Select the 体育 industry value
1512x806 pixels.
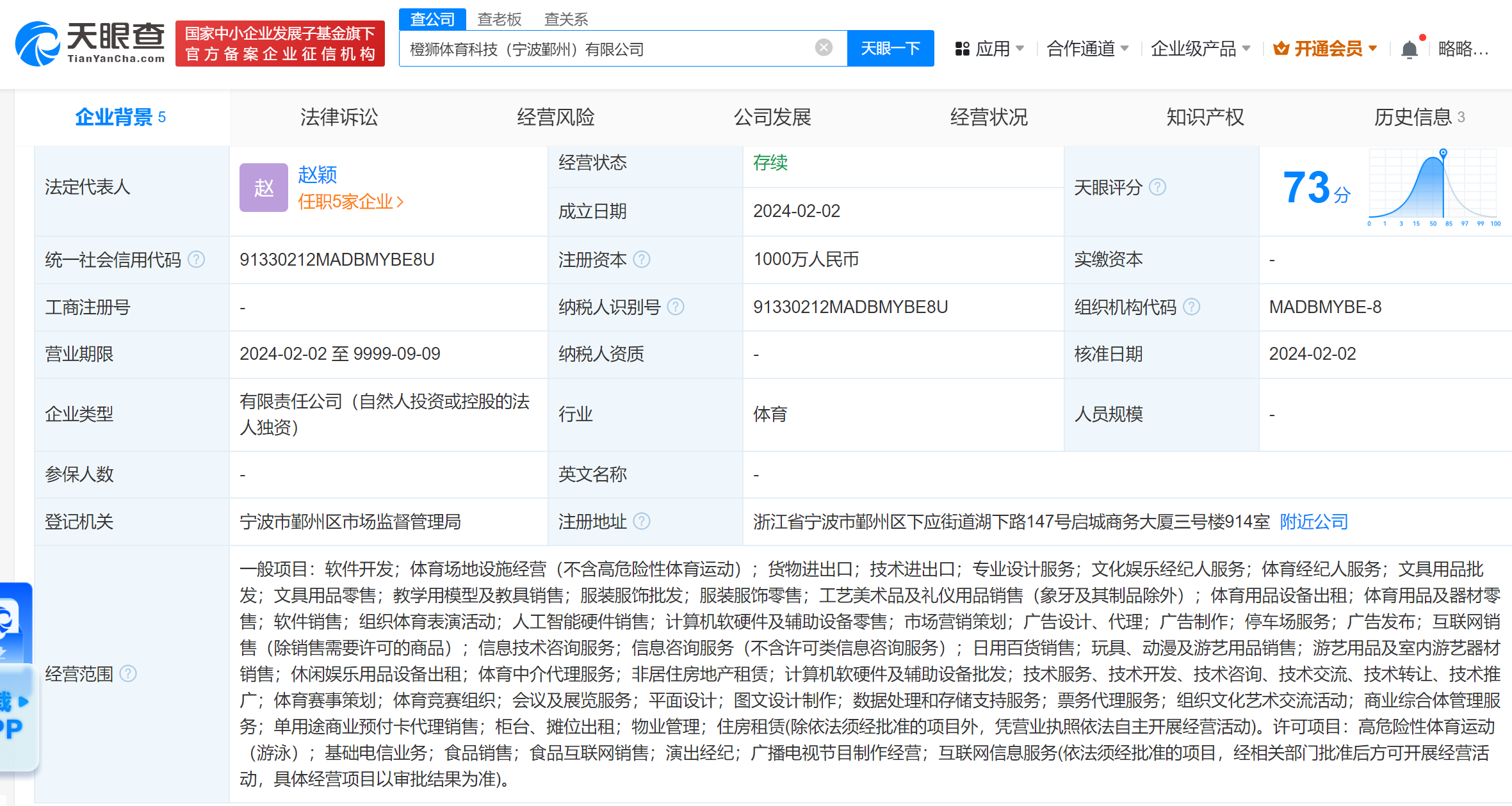(x=770, y=414)
